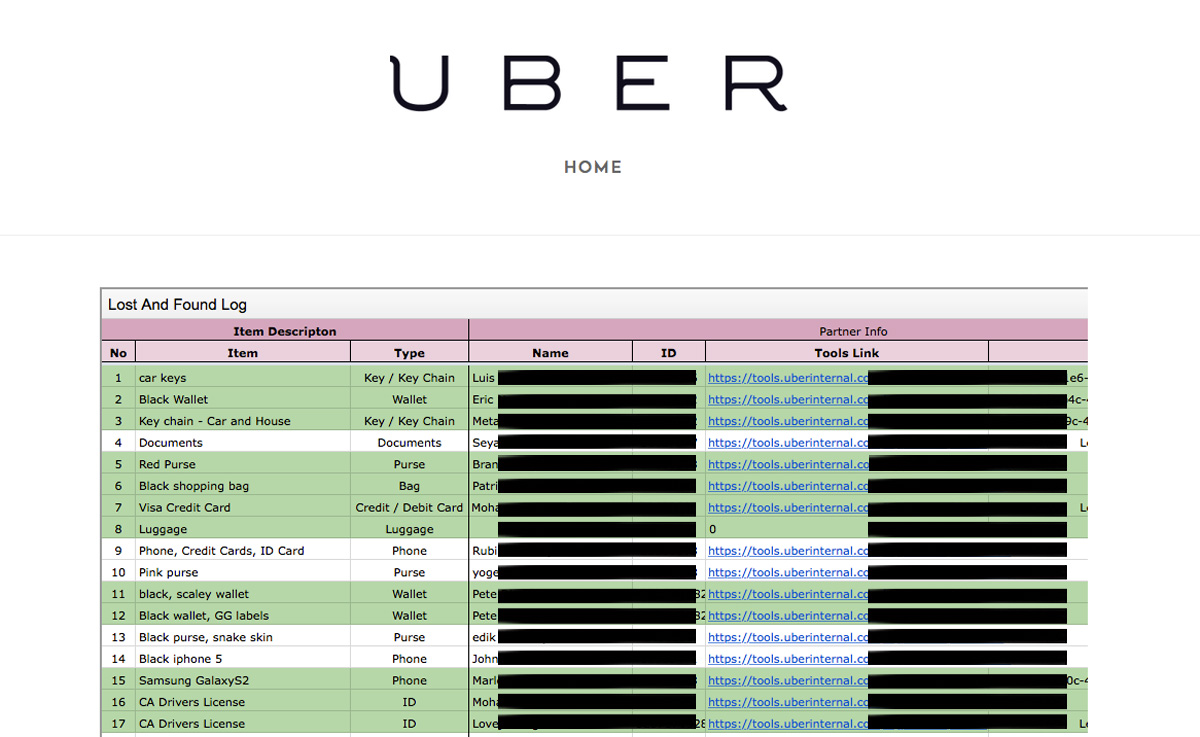
Task: Open tools link in row 16 CA Drivers License
Action: [788, 703]
